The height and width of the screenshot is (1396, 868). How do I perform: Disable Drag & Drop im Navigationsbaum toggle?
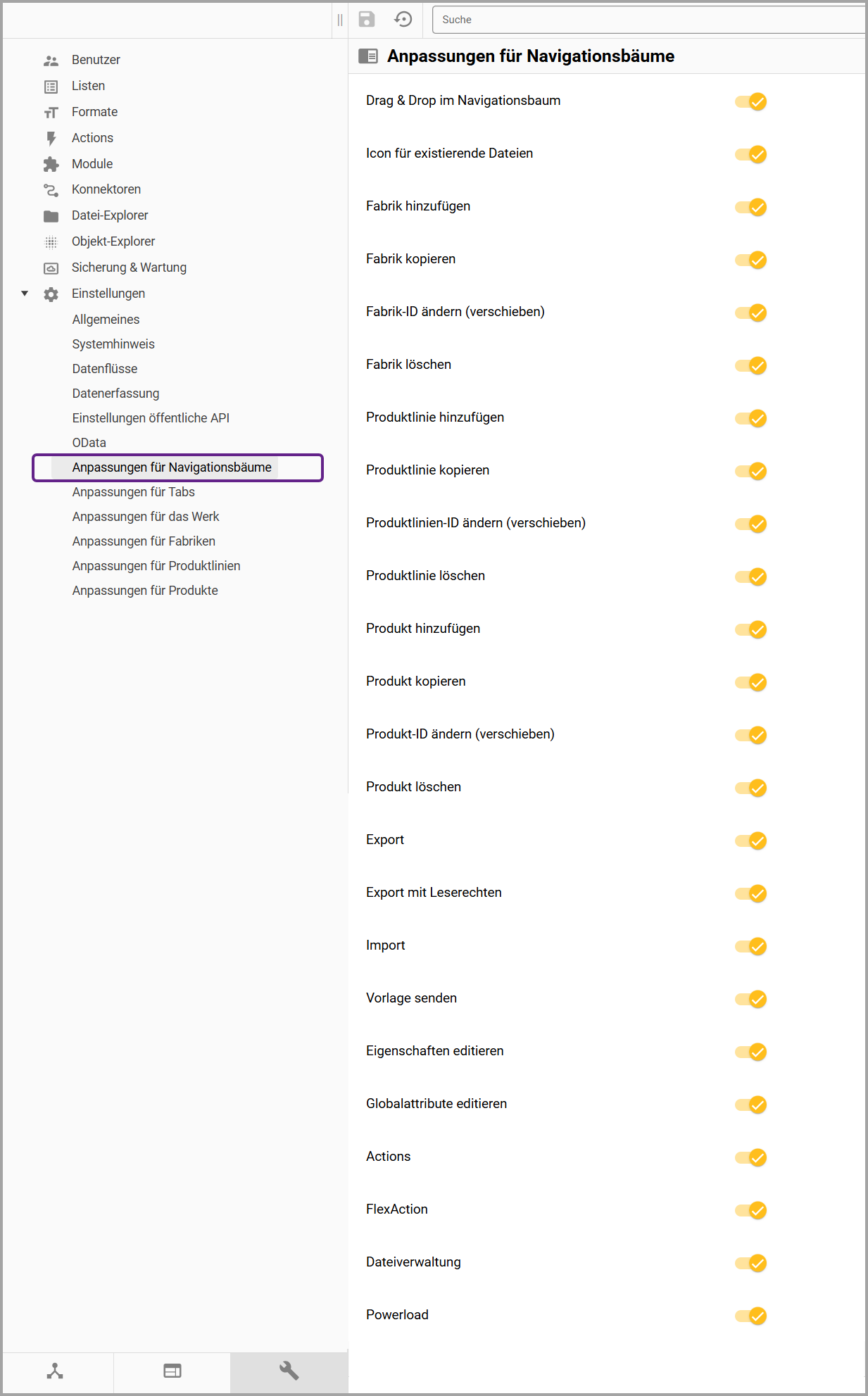click(750, 101)
